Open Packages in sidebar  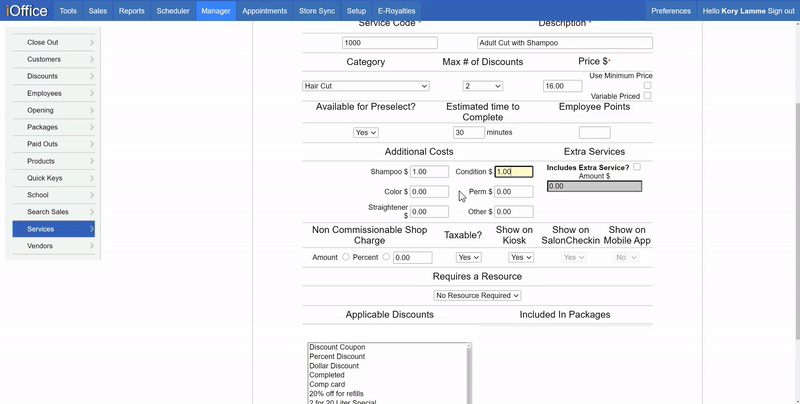click(54, 127)
